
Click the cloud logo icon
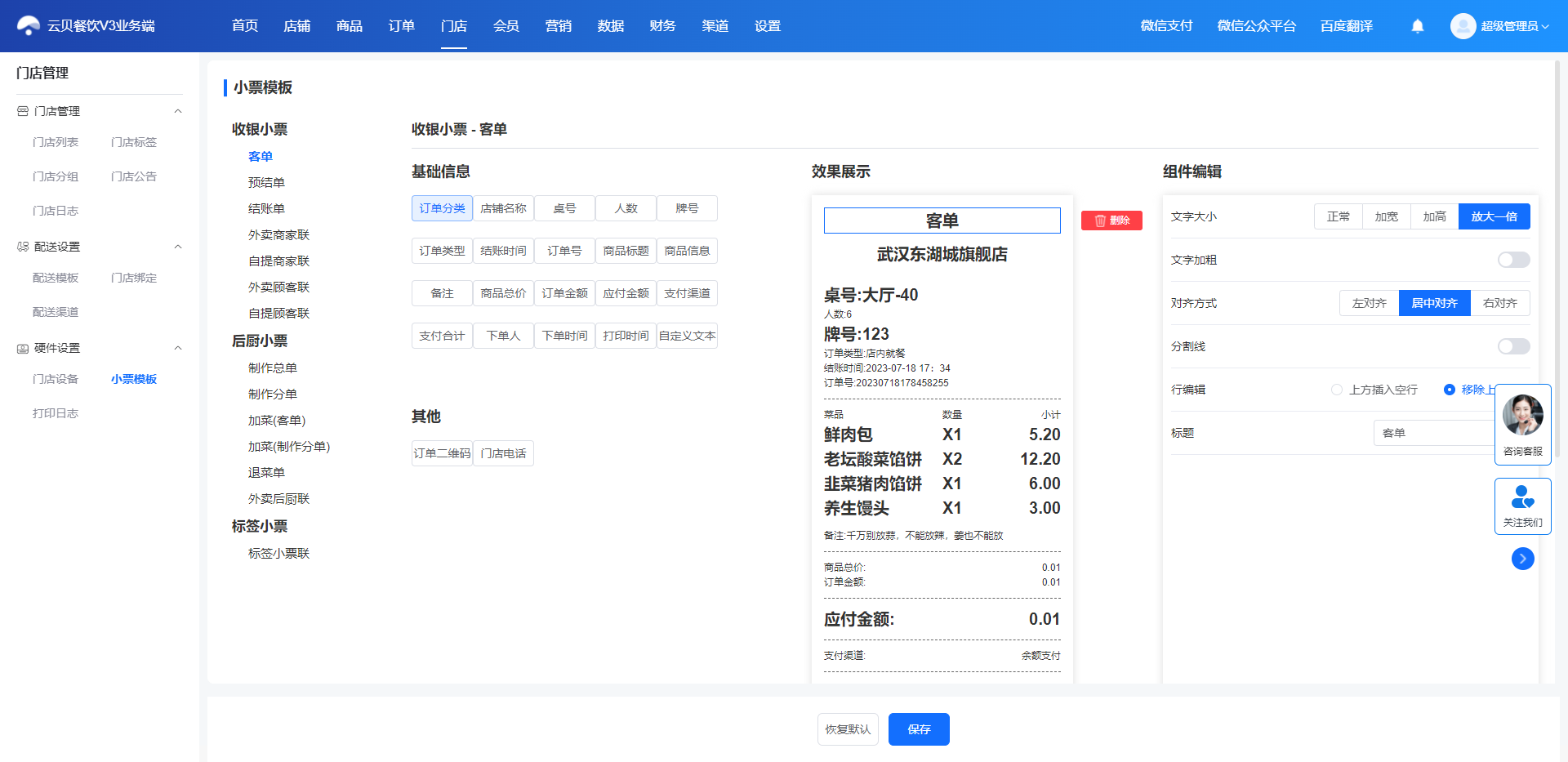click(x=29, y=26)
